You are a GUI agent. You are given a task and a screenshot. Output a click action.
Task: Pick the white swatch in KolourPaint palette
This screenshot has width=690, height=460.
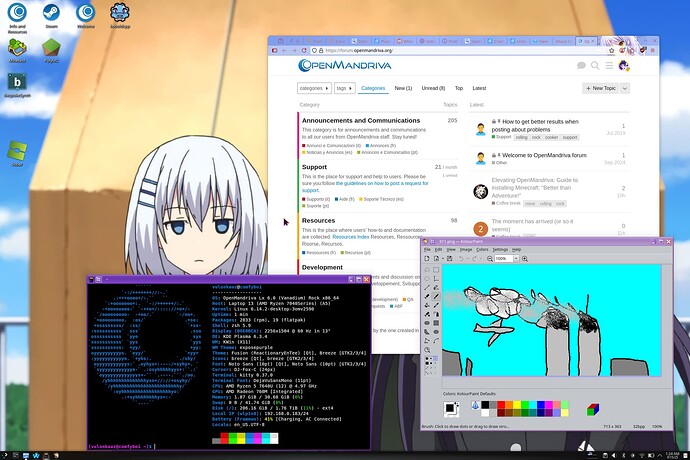tap(485, 413)
